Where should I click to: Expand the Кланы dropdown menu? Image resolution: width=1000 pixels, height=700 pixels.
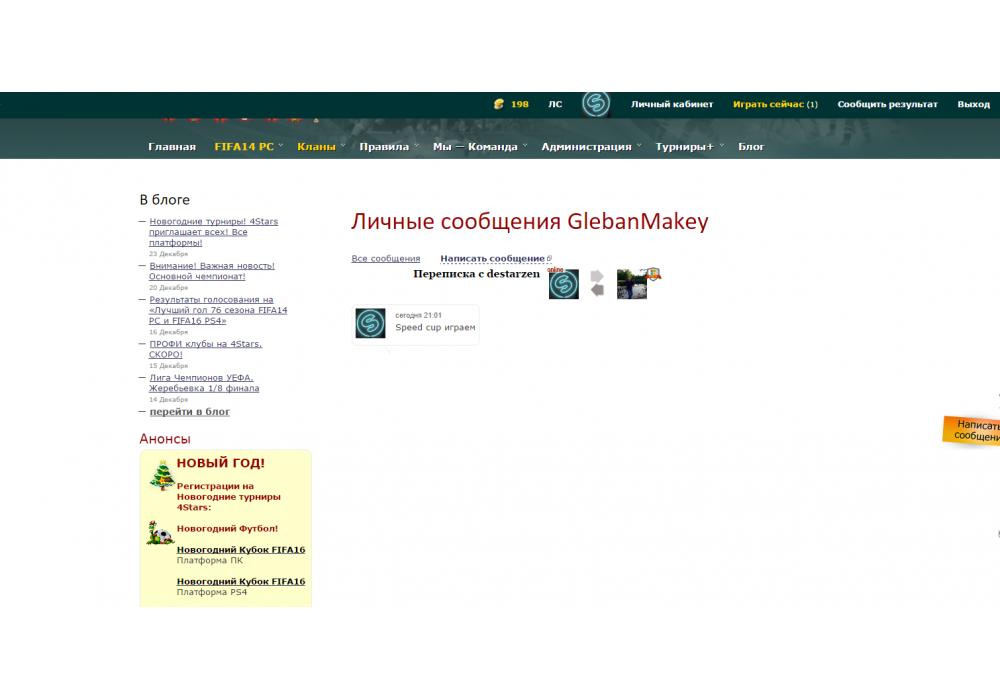317,147
